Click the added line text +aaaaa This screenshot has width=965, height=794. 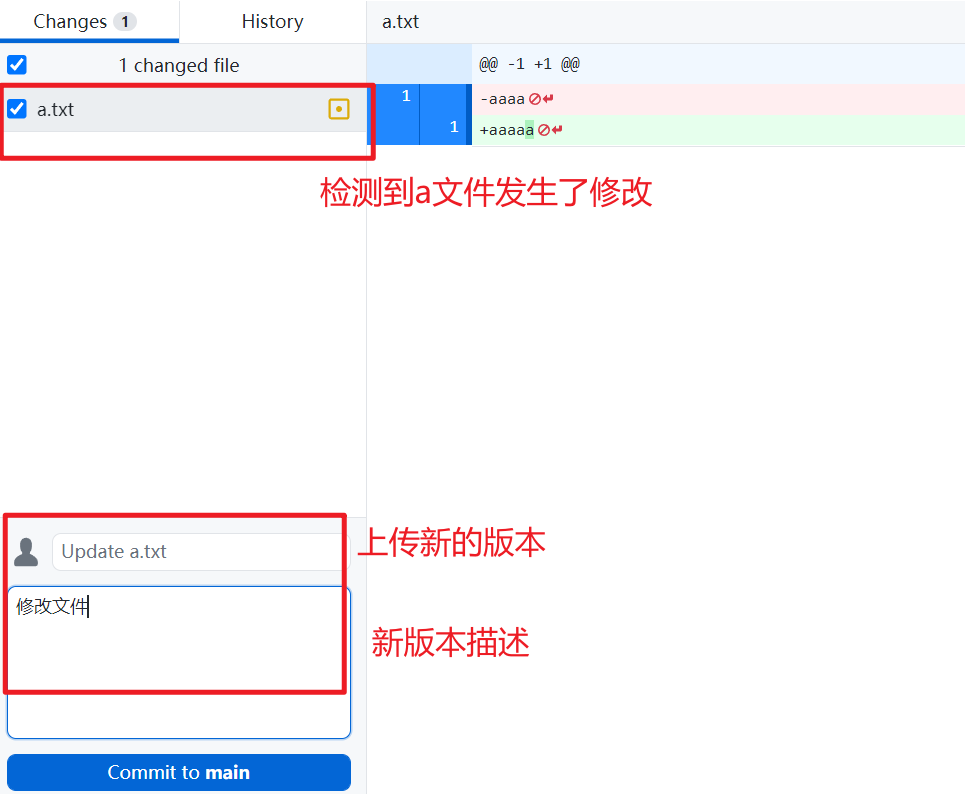tap(507, 130)
